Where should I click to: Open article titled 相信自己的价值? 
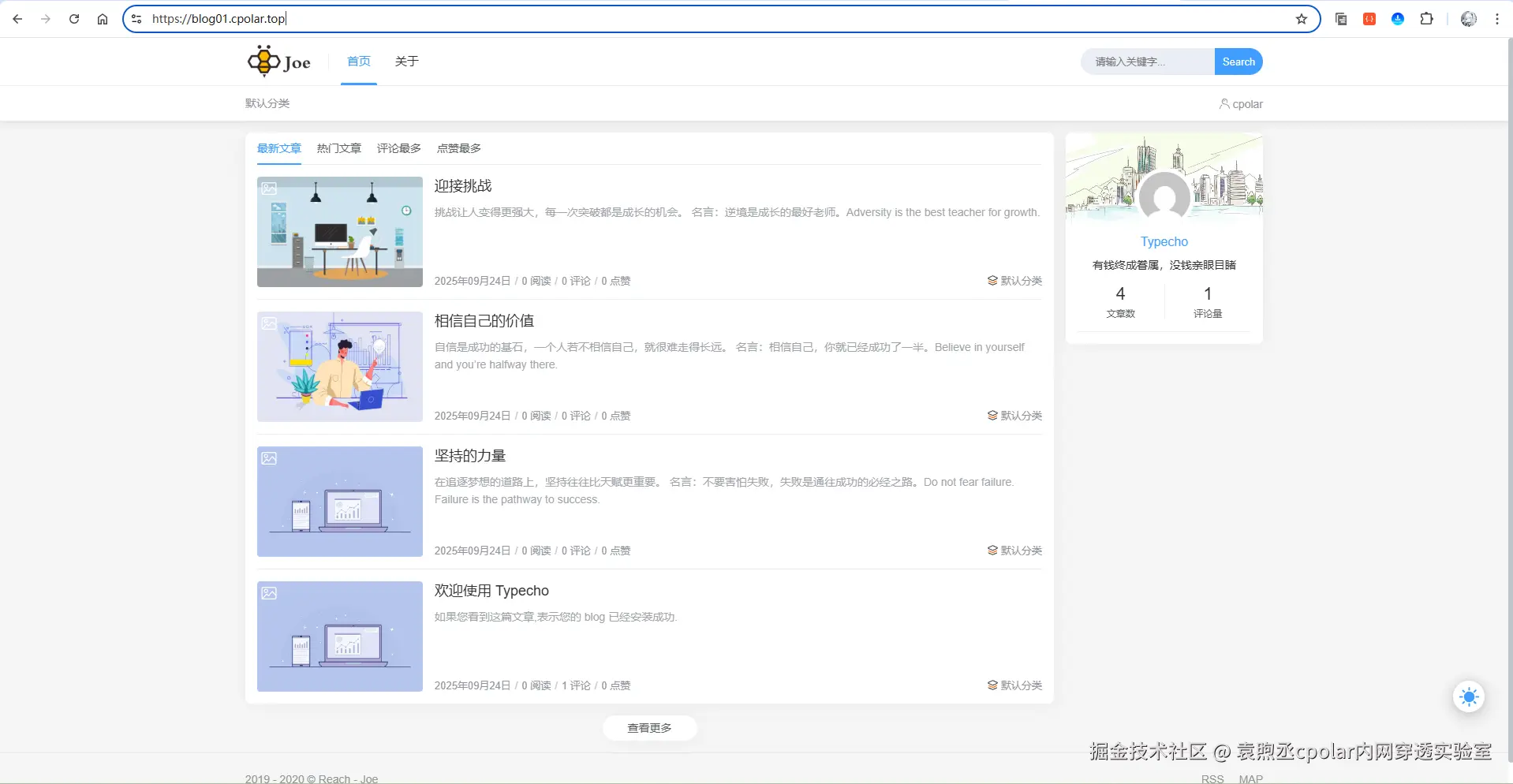(x=484, y=321)
